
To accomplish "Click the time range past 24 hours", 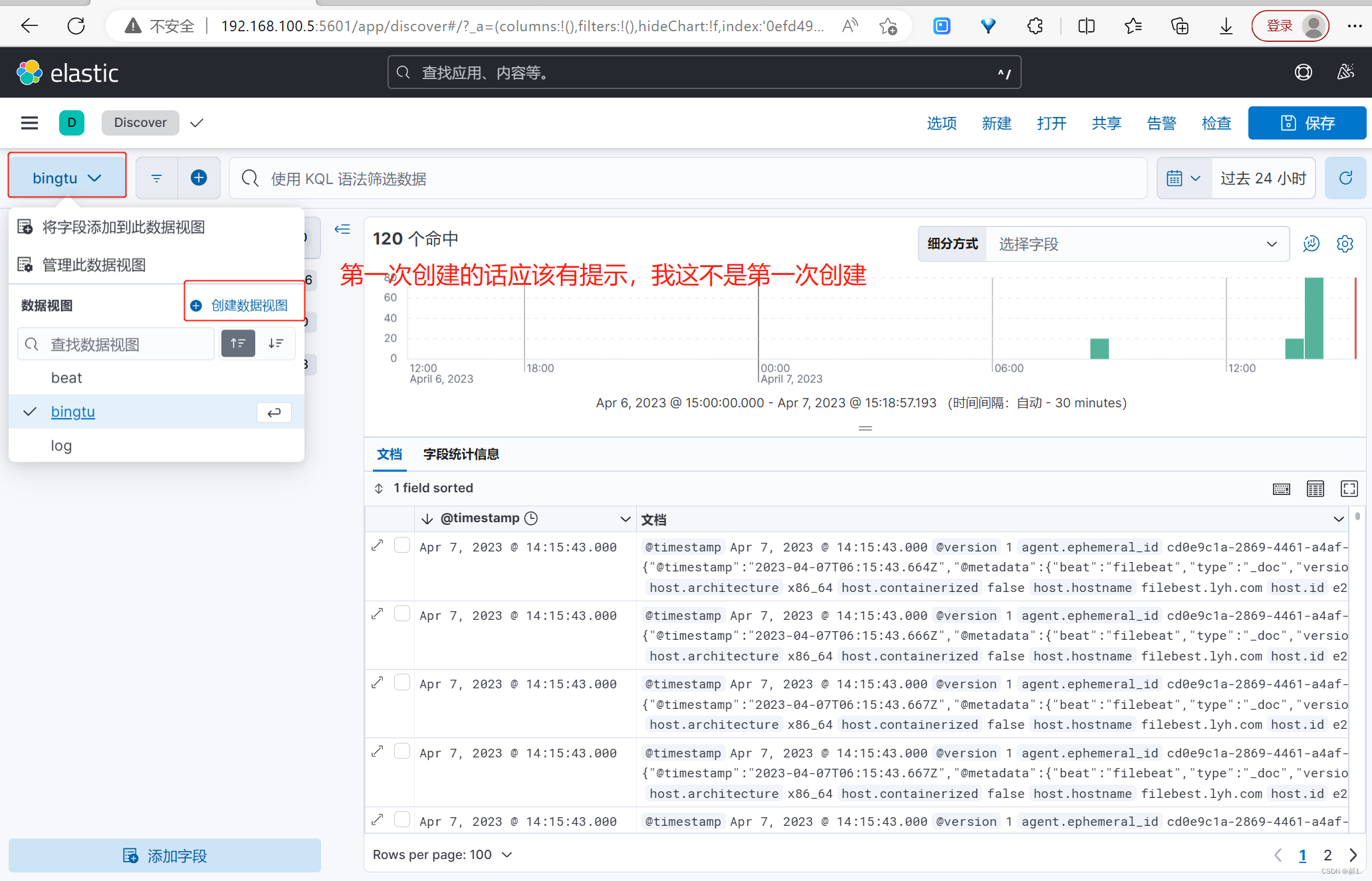I will point(1263,178).
